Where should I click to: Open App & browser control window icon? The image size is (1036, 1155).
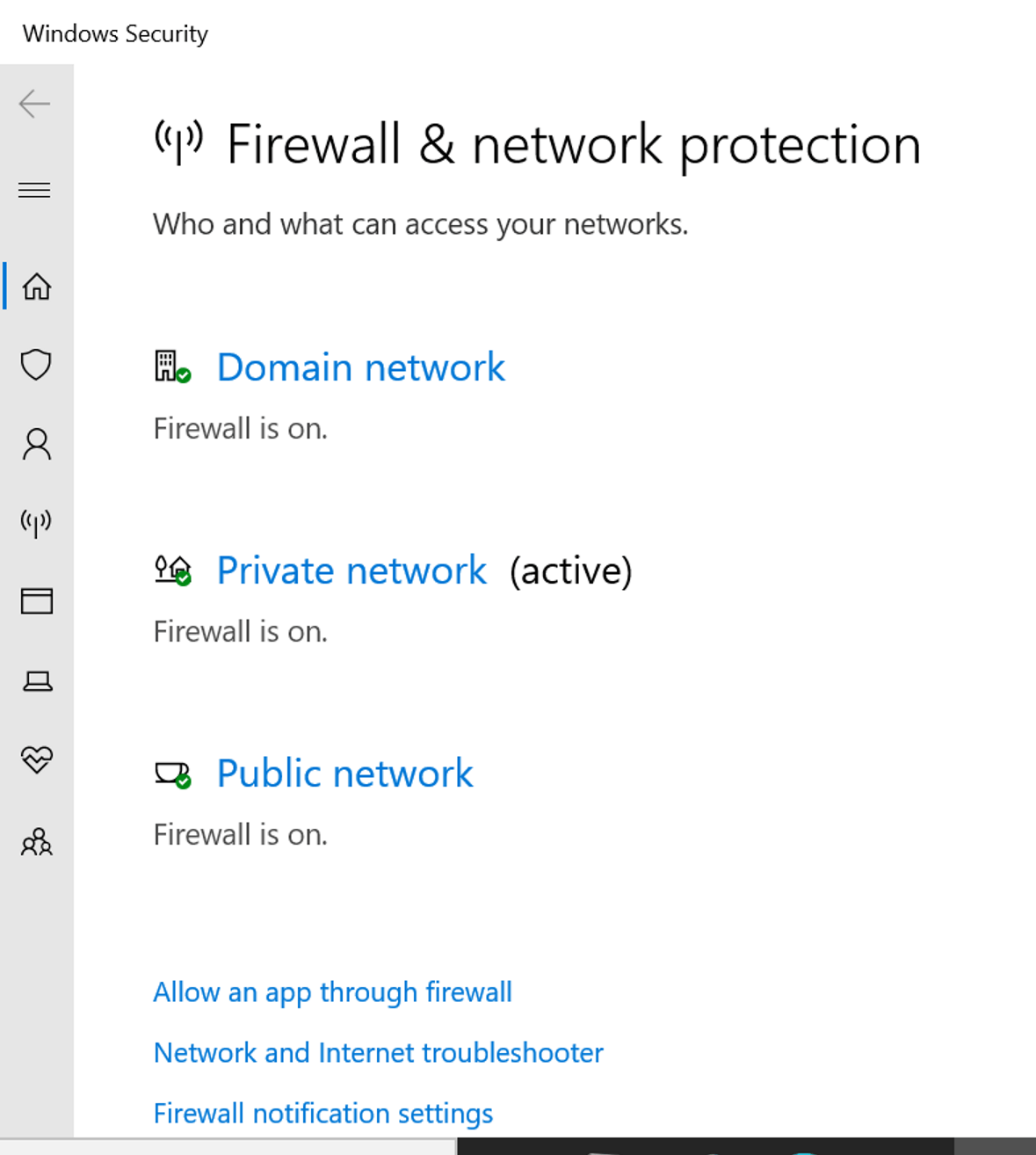[x=37, y=601]
